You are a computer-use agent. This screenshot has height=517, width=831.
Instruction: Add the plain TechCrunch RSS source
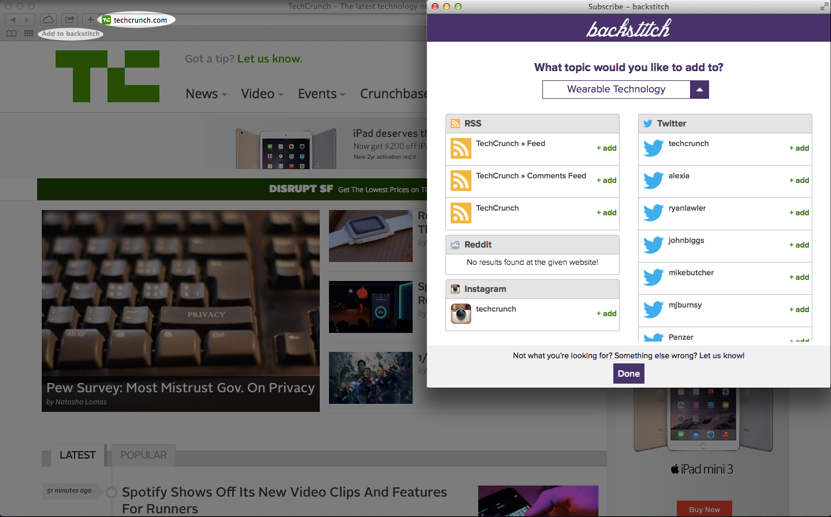[x=606, y=213]
